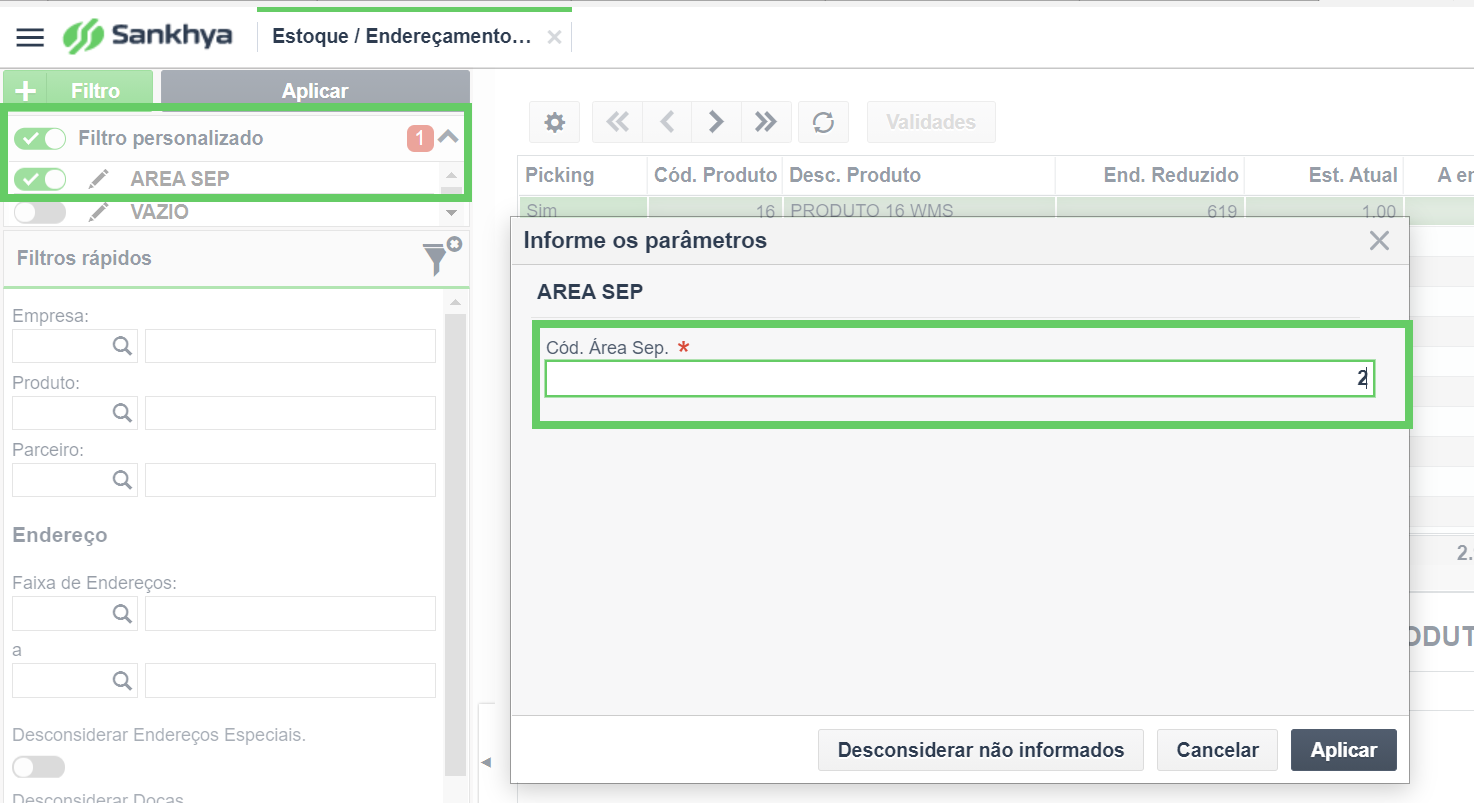The height and width of the screenshot is (803, 1474).
Task: Go to the next record
Action: click(x=716, y=122)
